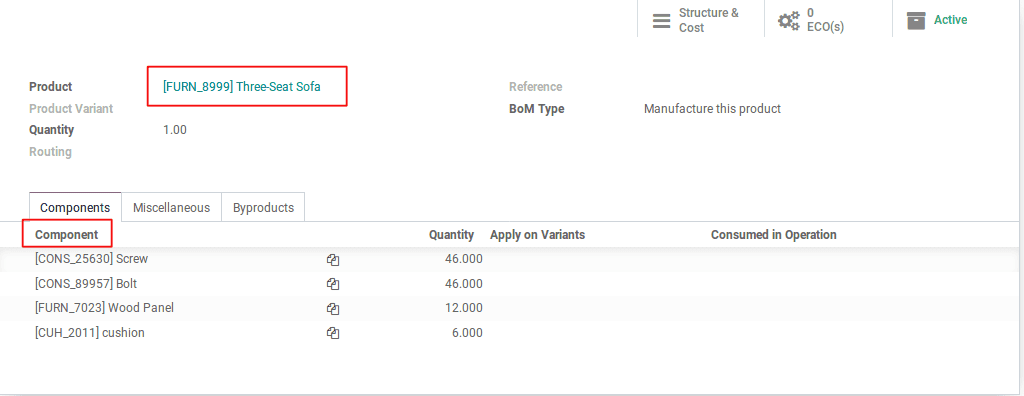Click the BoM Type value Manufacture this product
The image size is (1024, 396).
point(712,109)
